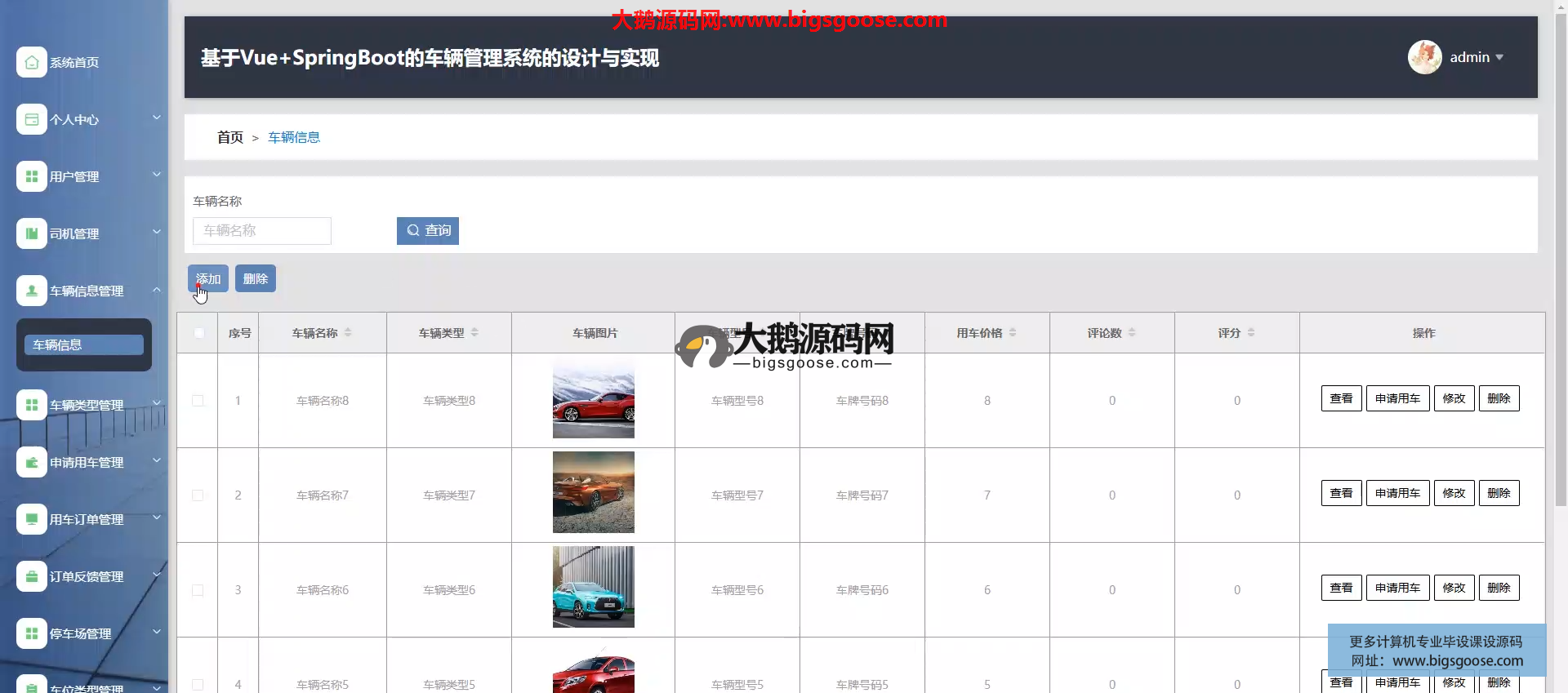This screenshot has width=1568, height=693.
Task: Expand the 停车场管理 menu chevron
Action: click(x=157, y=632)
